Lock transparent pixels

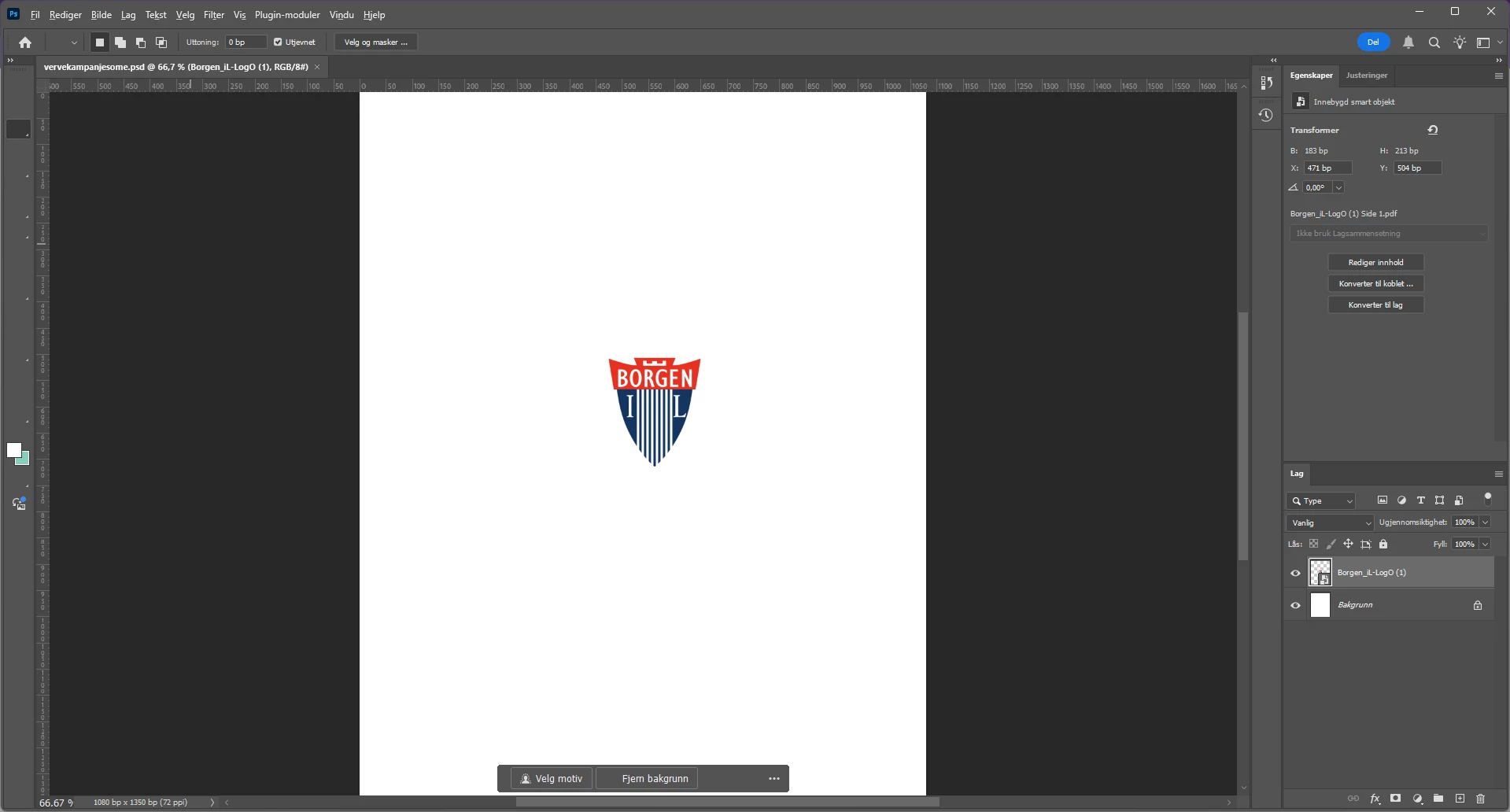click(x=1313, y=544)
